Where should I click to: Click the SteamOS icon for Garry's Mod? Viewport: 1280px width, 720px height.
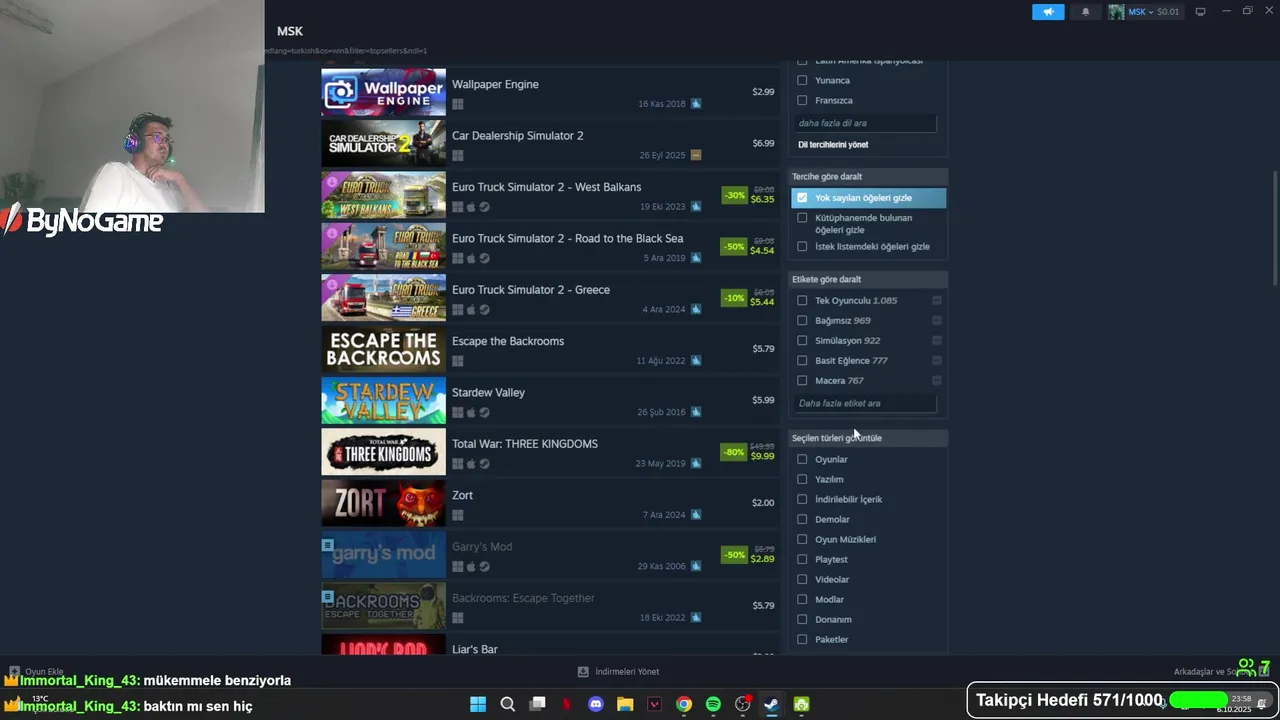(x=484, y=567)
